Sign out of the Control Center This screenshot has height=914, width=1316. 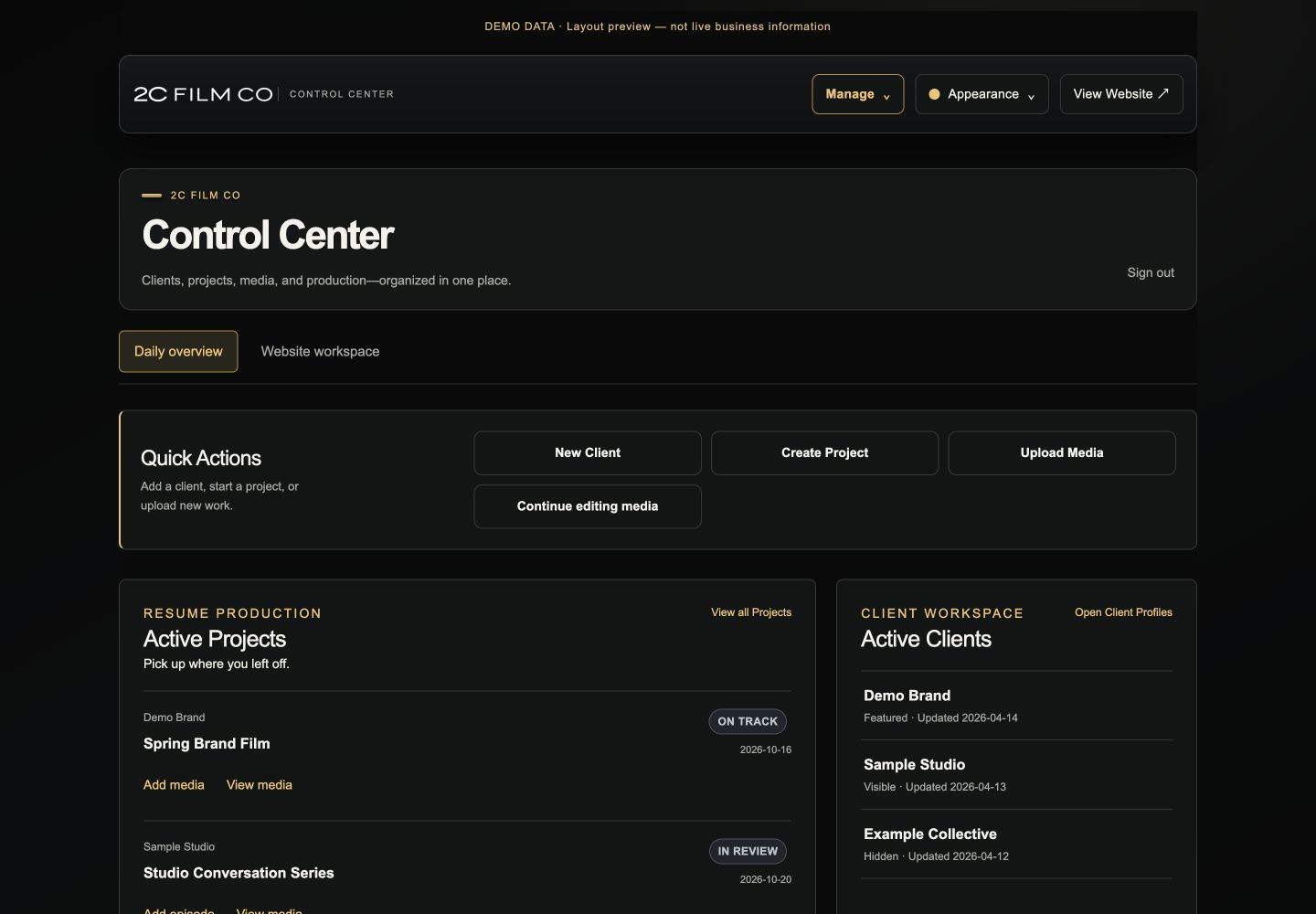point(1150,272)
